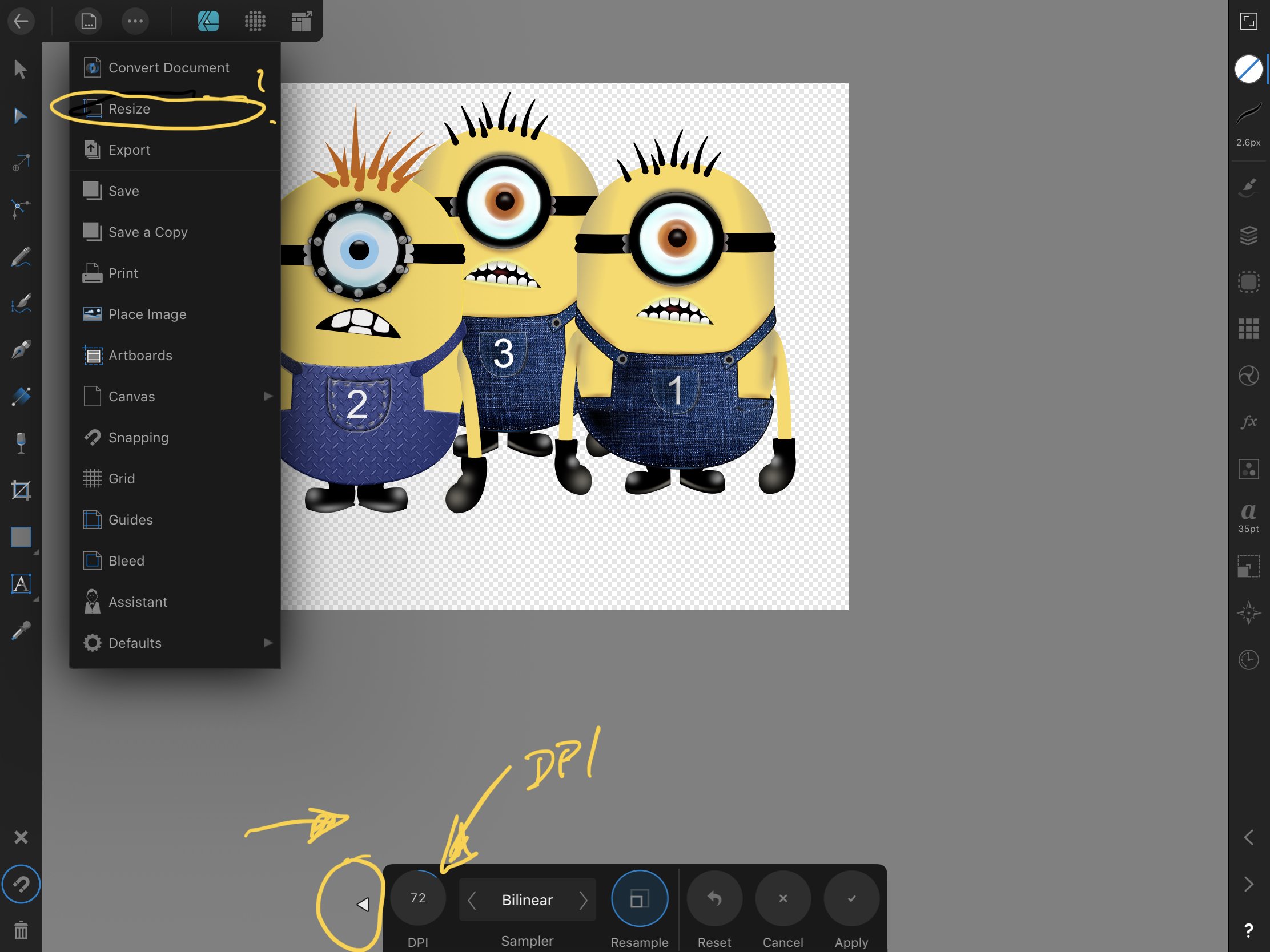Screen dimensions: 1270x952
Task: Select the Transparency wine-glass tool
Action: 21,443
